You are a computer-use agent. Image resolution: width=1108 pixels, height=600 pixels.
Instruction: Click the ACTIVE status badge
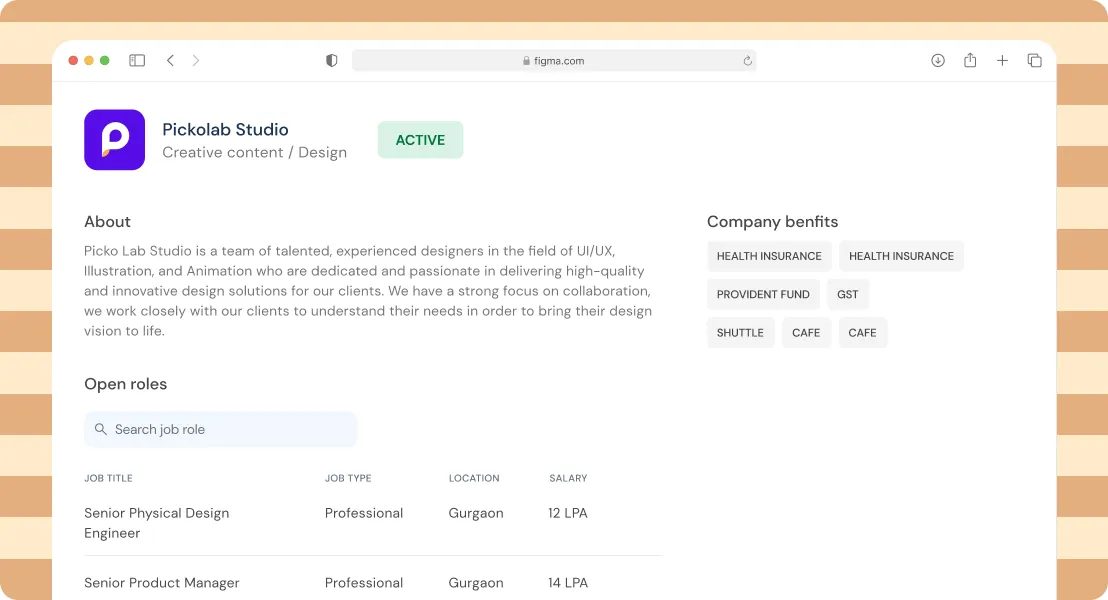(x=420, y=139)
